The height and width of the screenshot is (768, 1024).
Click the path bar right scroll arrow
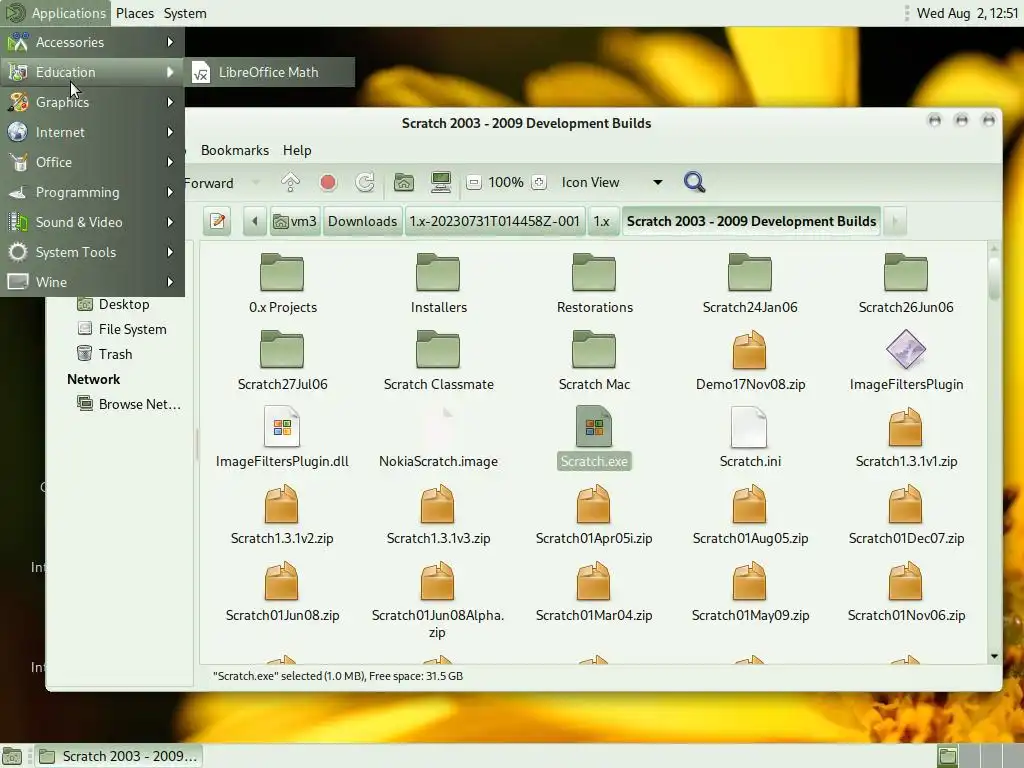pyautogui.click(x=895, y=221)
